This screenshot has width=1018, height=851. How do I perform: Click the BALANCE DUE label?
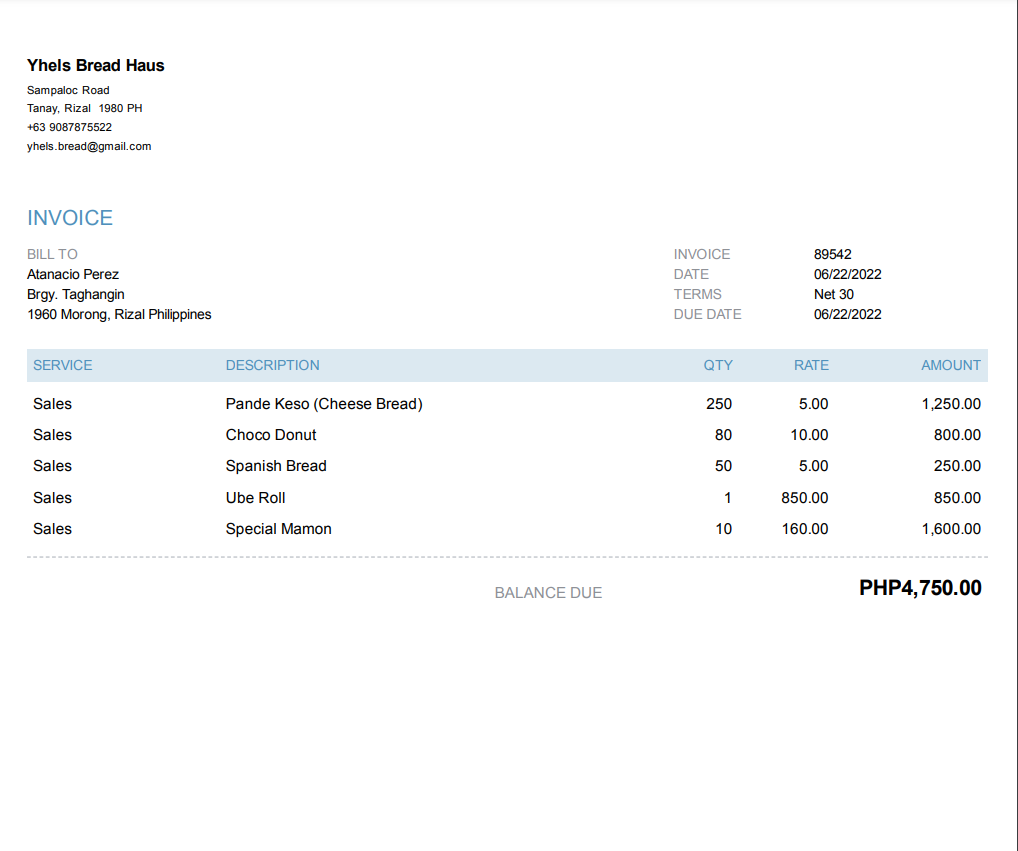point(549,593)
